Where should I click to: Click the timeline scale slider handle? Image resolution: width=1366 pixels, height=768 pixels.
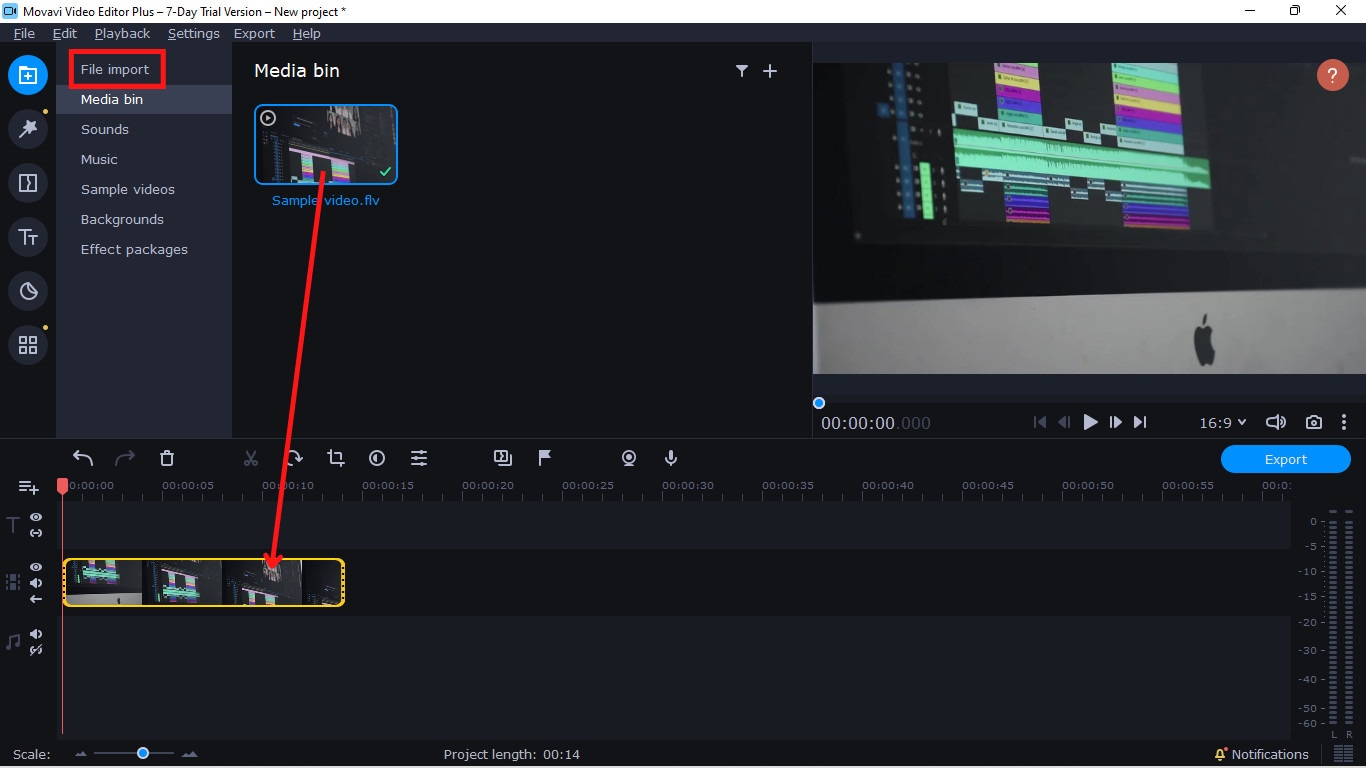pos(143,753)
